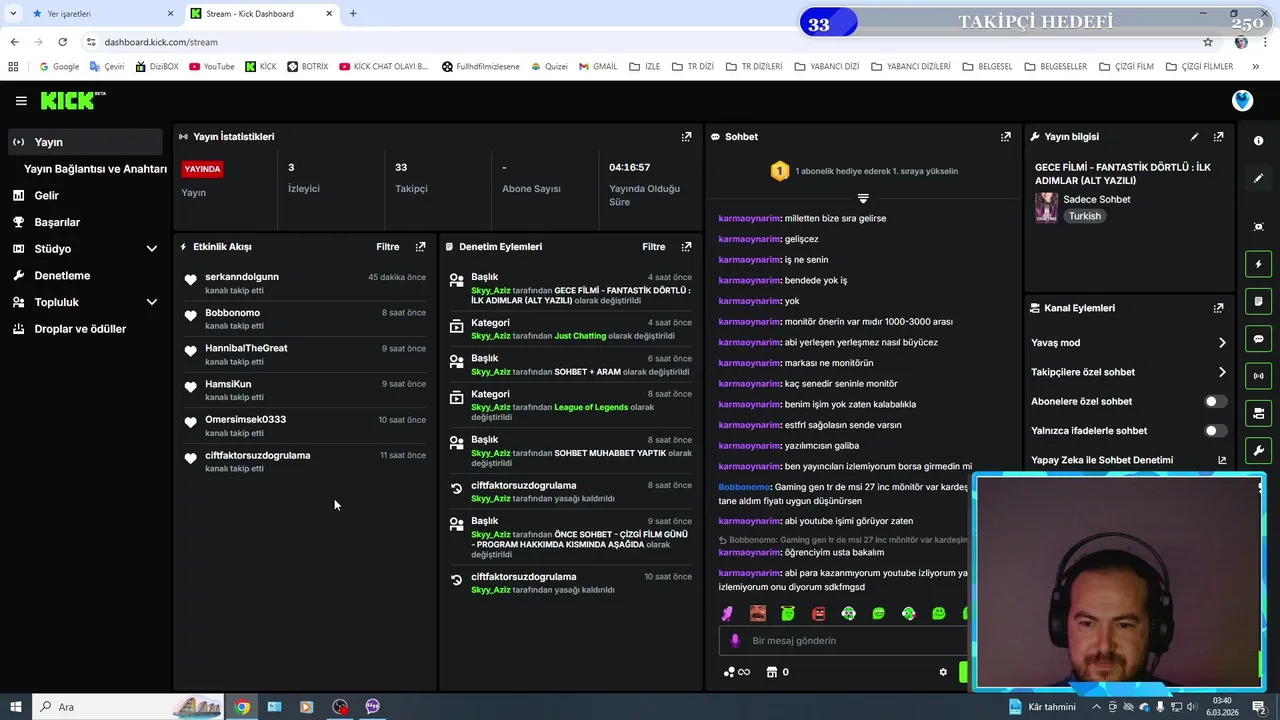Select Yayın in the sidebar
The width and height of the screenshot is (1280, 720).
click(85, 142)
